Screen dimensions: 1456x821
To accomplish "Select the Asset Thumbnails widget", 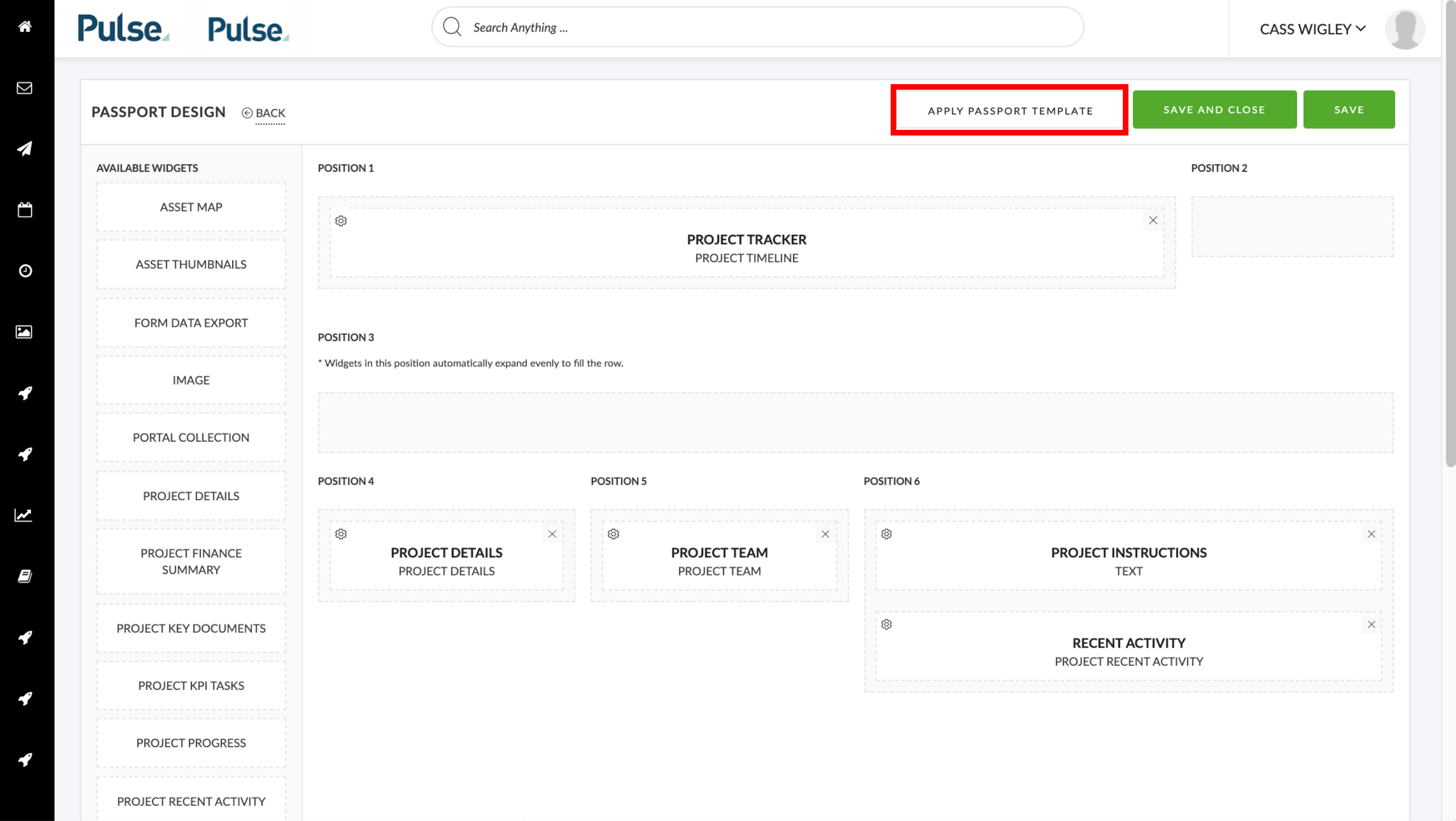I will (191, 264).
